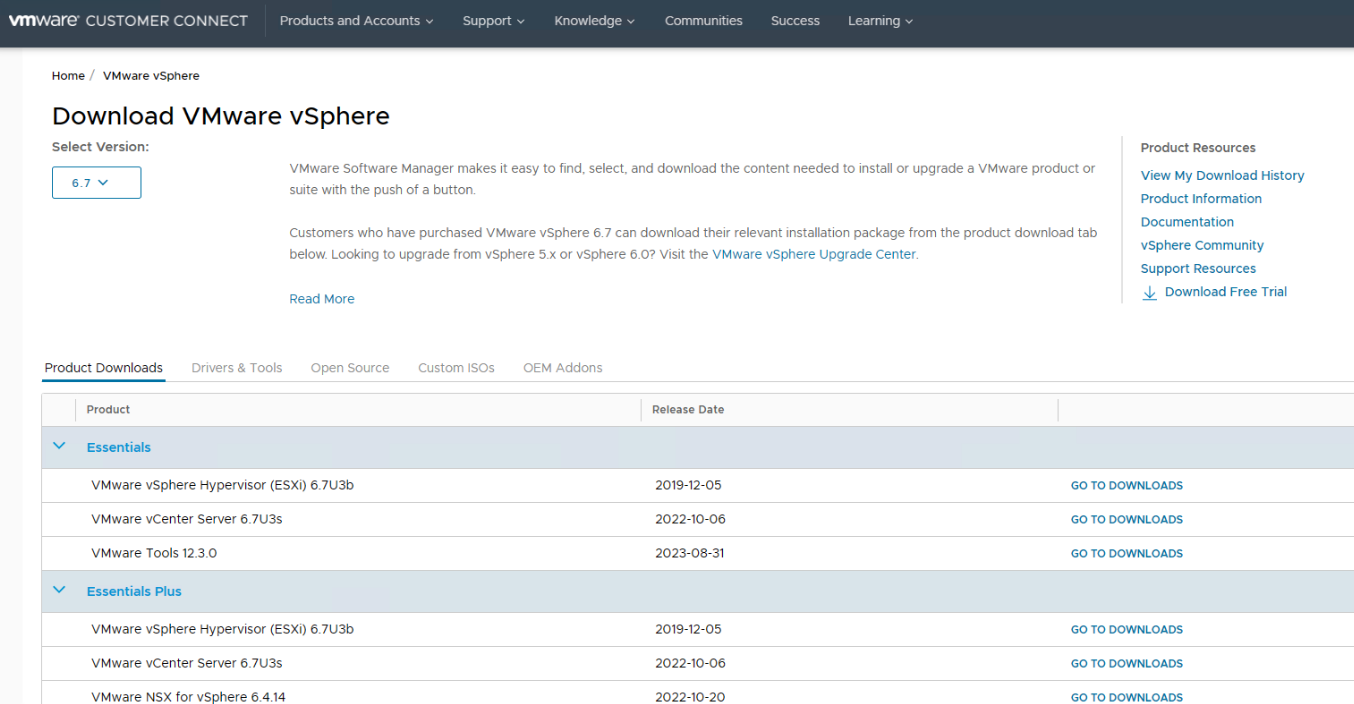Open View My Download History
Screen dimensions: 1354x704
pos(1222,176)
